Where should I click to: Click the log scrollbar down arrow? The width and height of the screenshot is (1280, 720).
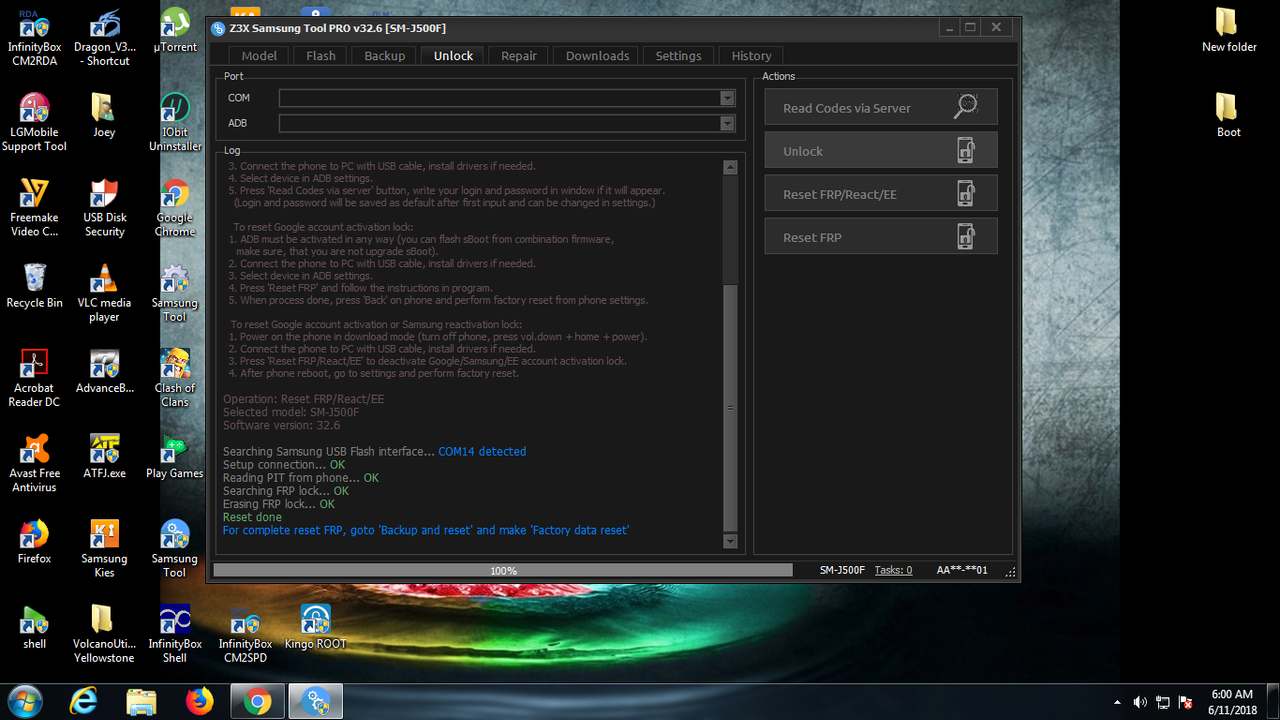point(730,541)
